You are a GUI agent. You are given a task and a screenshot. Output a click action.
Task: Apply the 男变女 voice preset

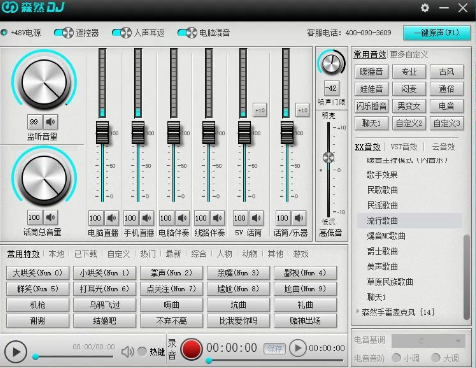pos(409,106)
